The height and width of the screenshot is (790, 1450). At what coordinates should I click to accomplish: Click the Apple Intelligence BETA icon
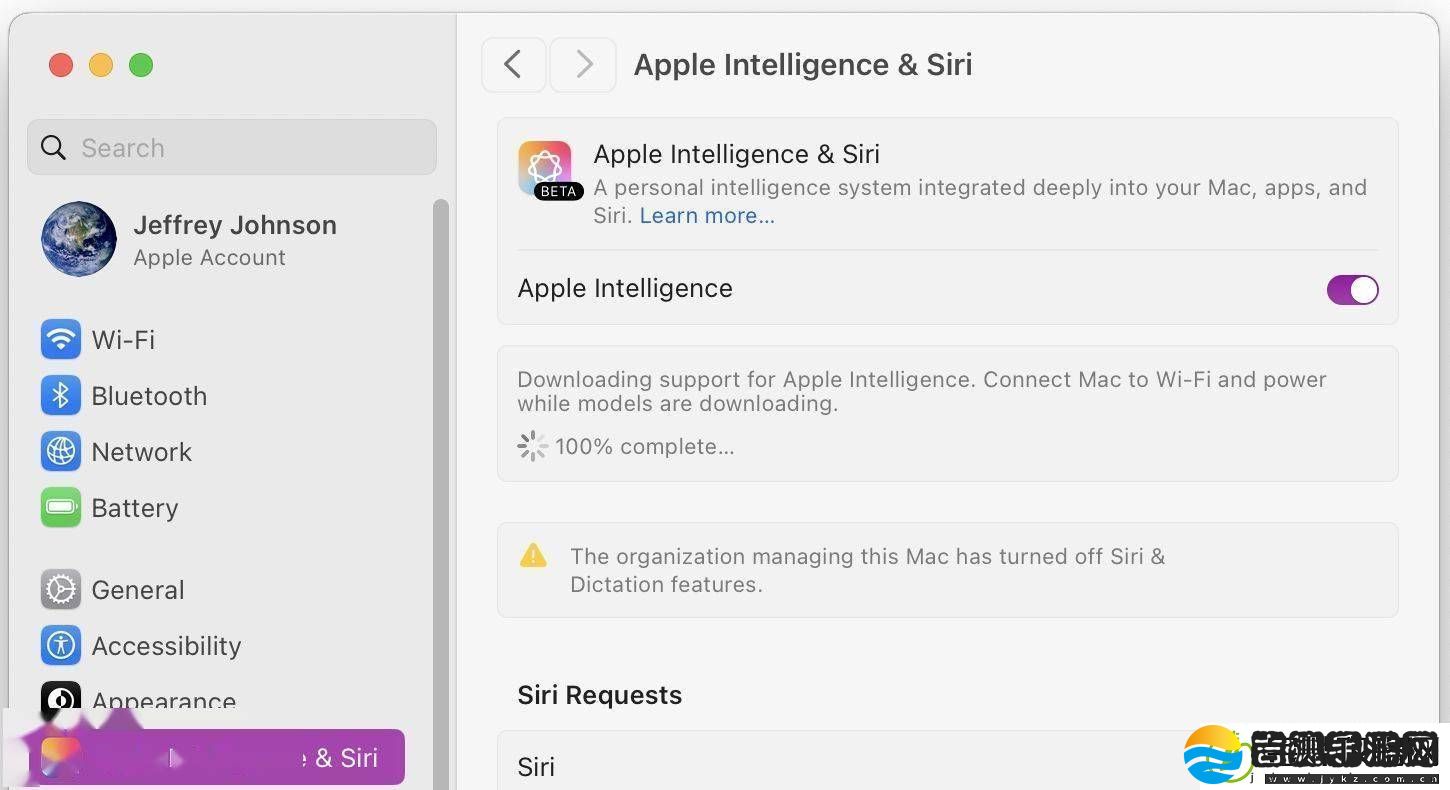pyautogui.click(x=546, y=169)
